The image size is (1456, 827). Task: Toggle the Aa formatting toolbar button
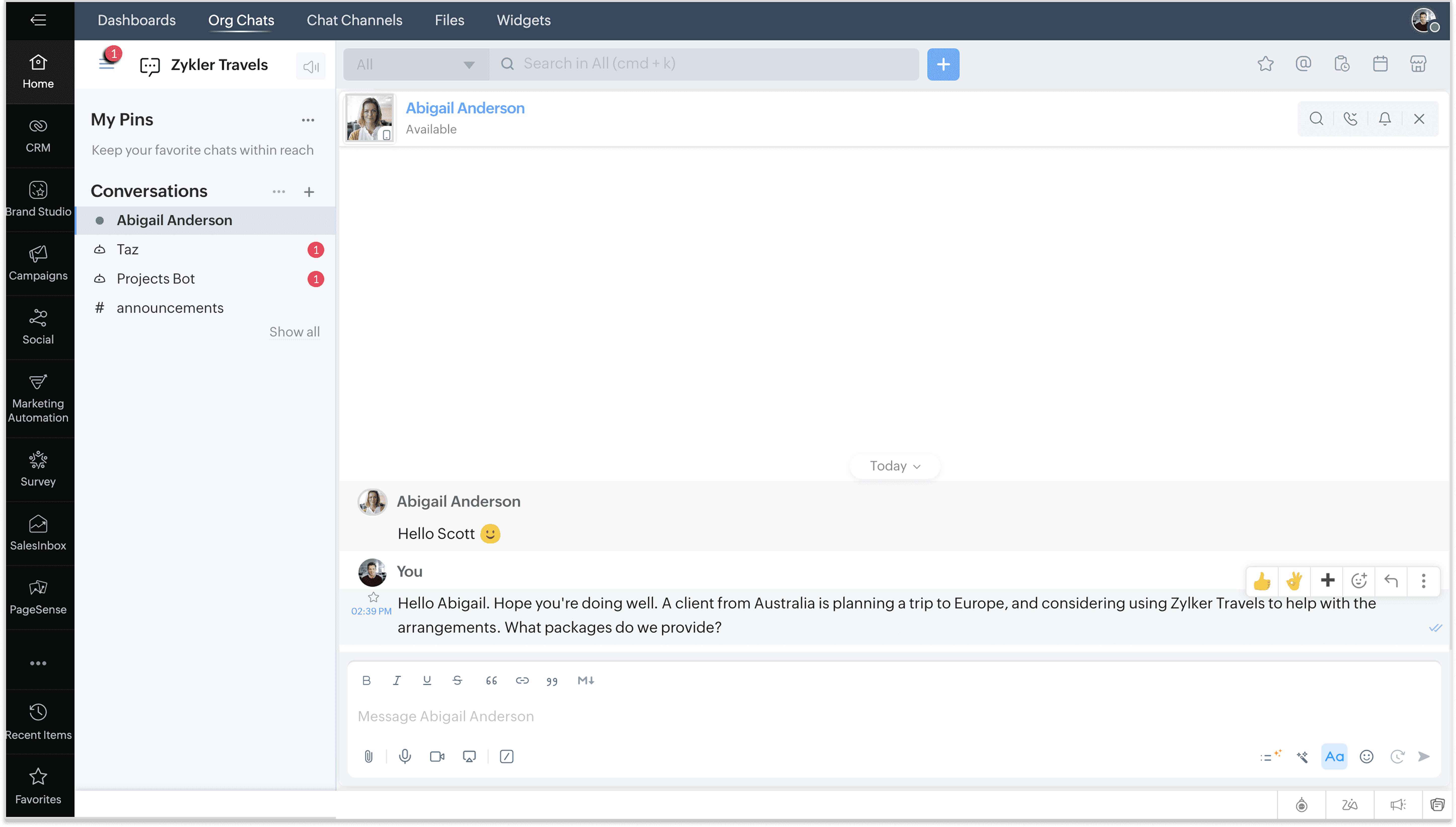click(x=1334, y=756)
